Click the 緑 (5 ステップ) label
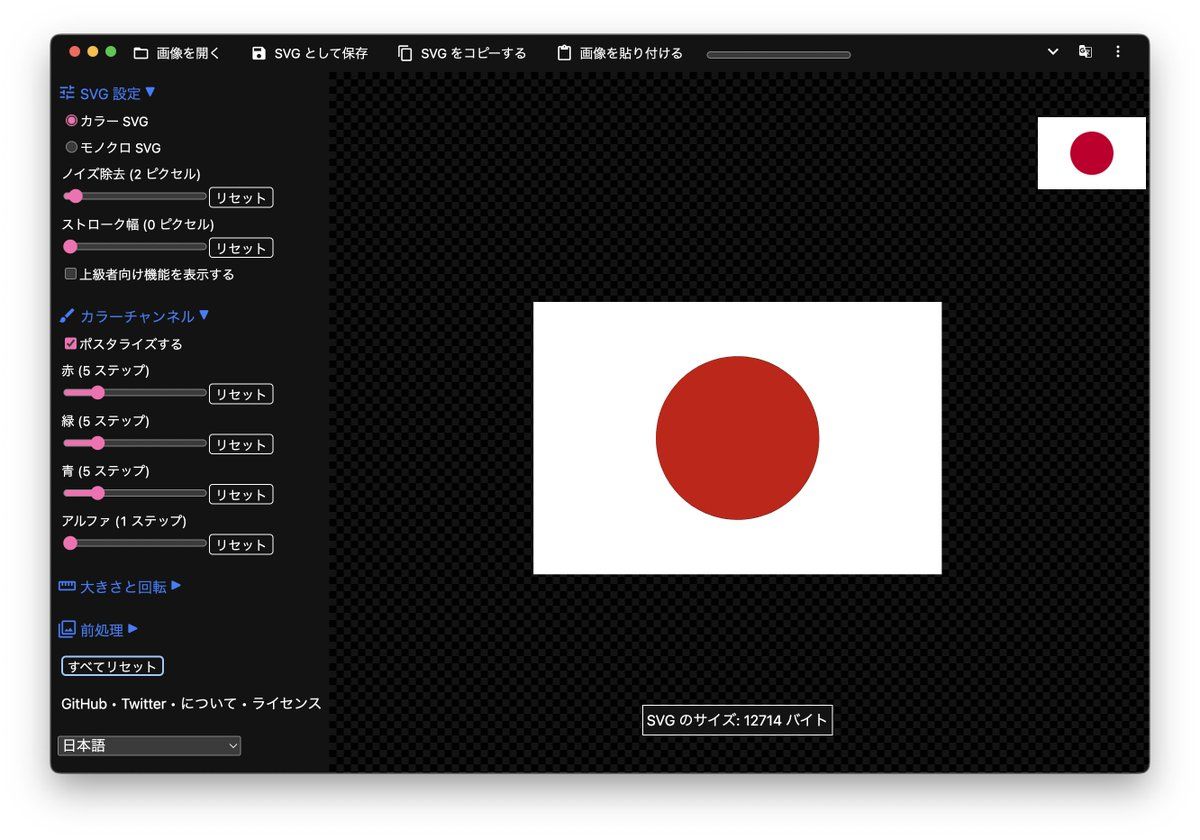 [105, 420]
